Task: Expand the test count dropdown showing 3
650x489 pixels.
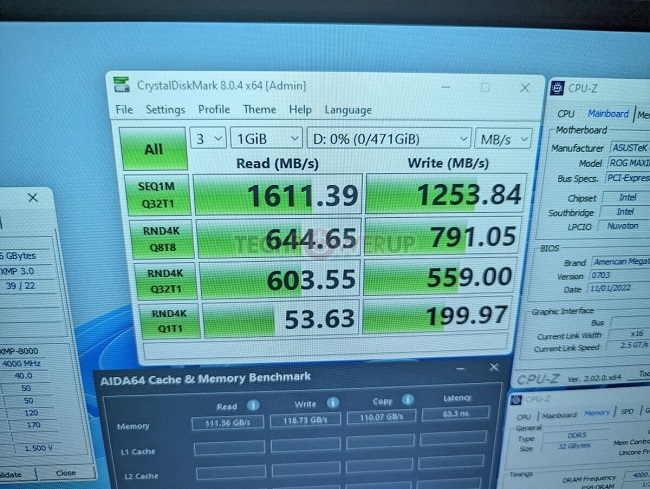Action: 208,138
